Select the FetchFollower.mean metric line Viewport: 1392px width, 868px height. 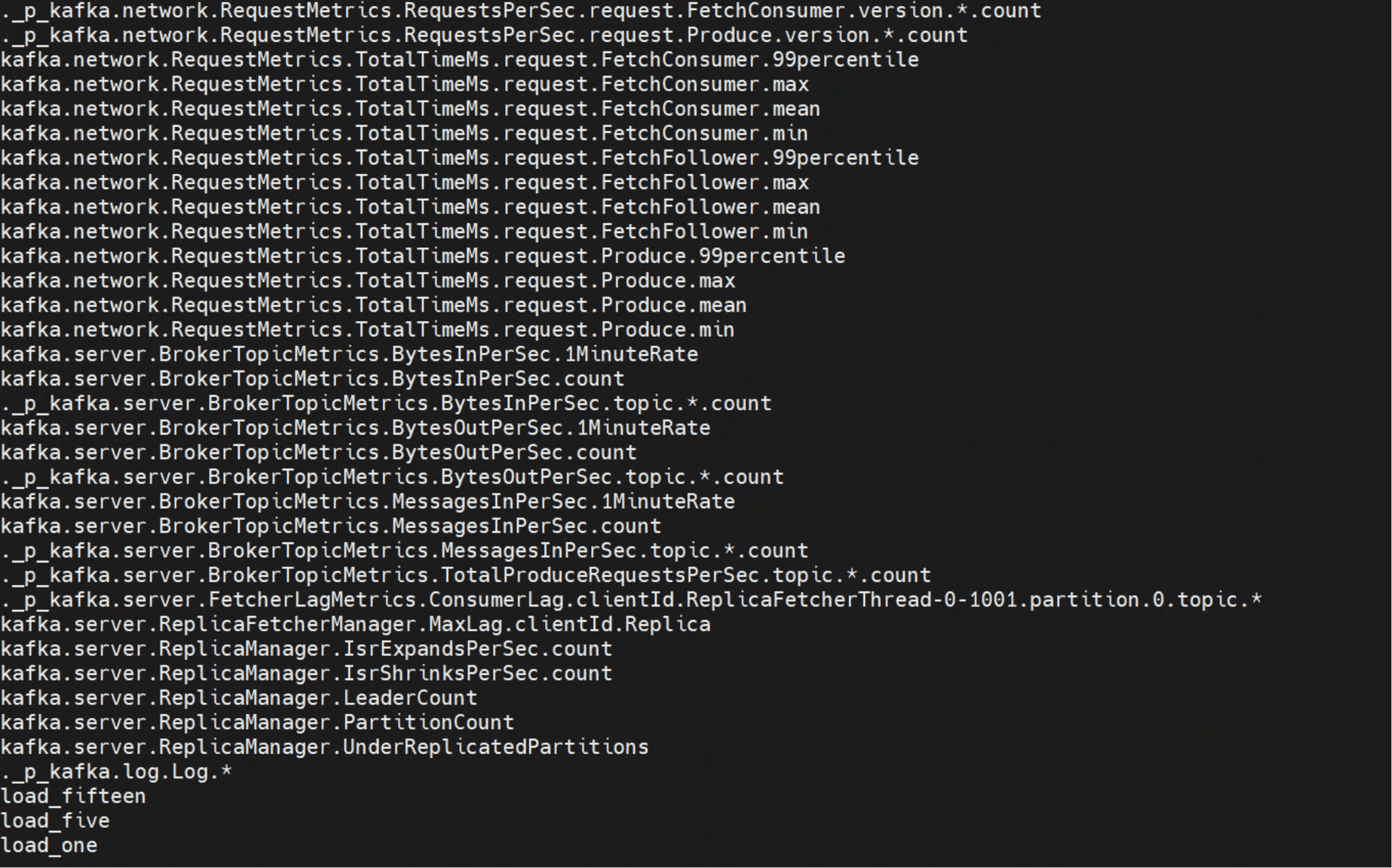[x=410, y=207]
